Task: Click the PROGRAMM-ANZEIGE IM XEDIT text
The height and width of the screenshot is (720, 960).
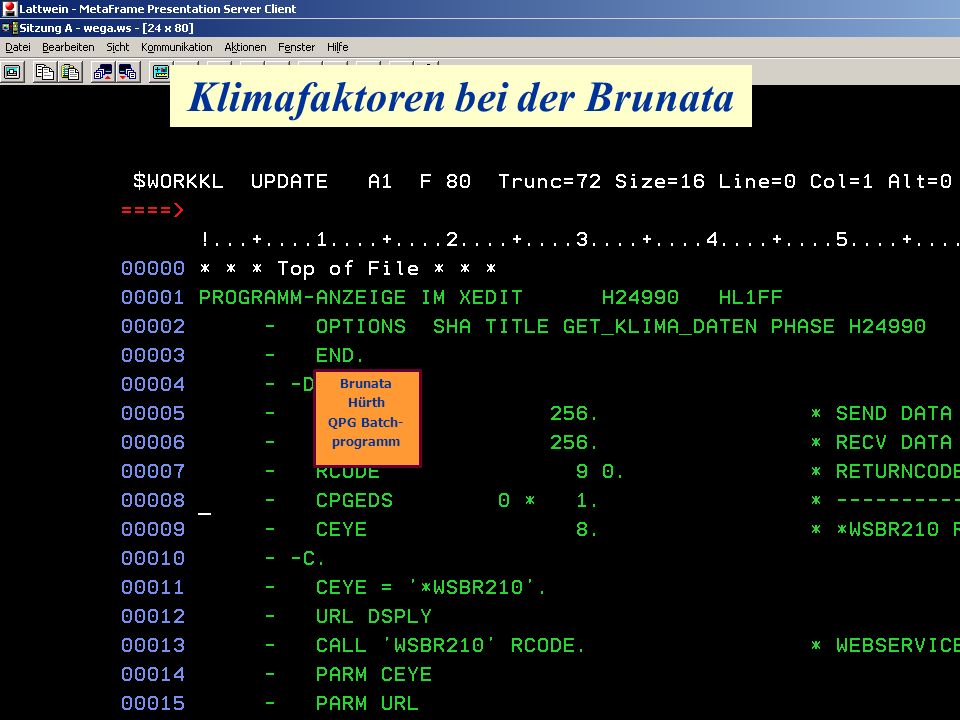Action: [361, 298]
